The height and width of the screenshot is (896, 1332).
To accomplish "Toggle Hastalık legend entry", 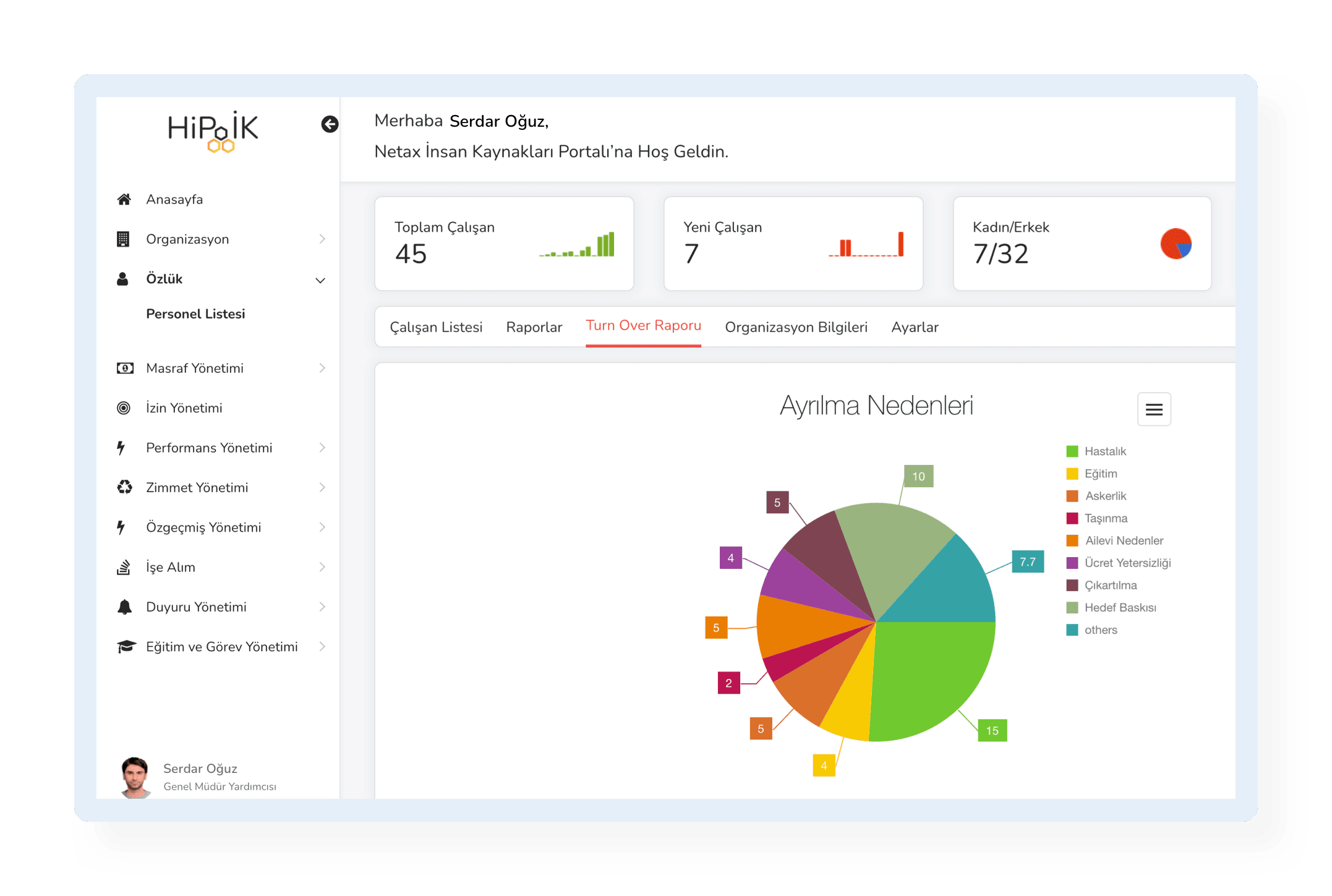I will coord(1096,451).
